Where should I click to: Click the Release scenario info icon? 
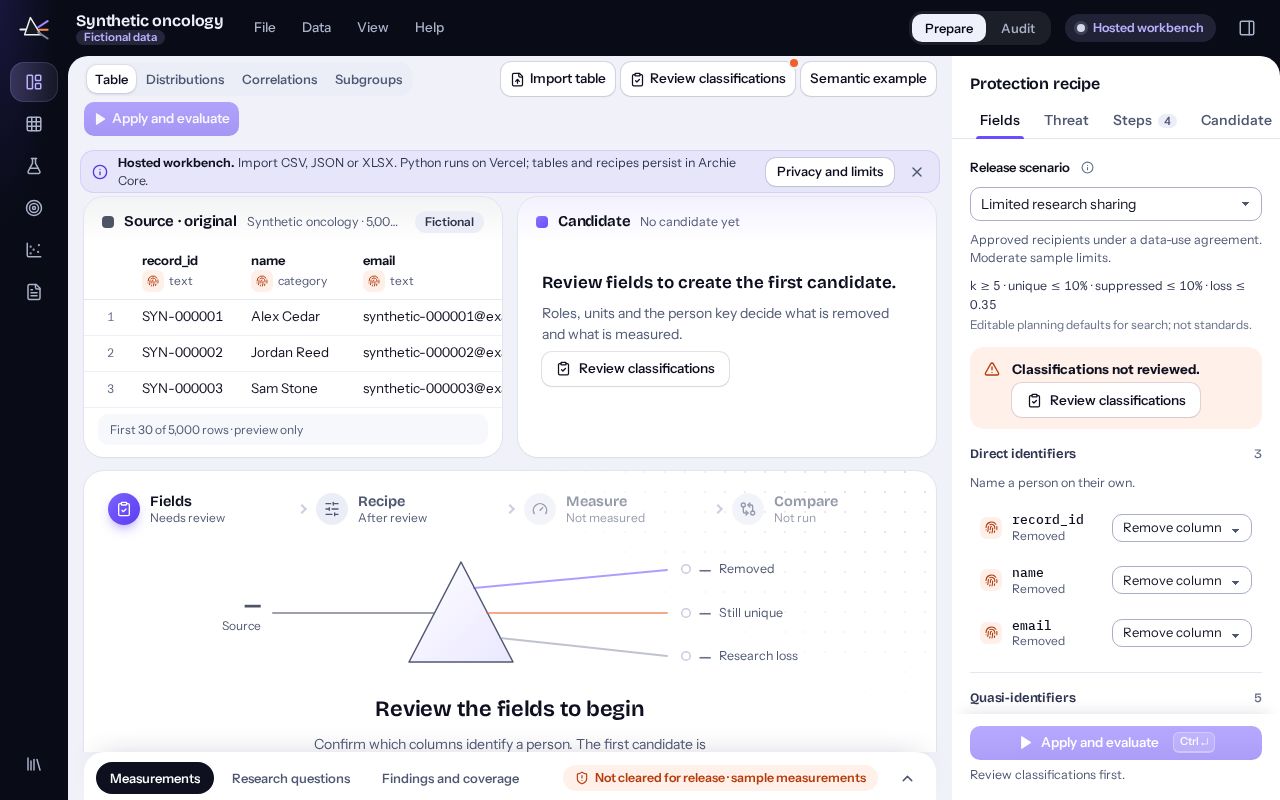click(x=1088, y=168)
